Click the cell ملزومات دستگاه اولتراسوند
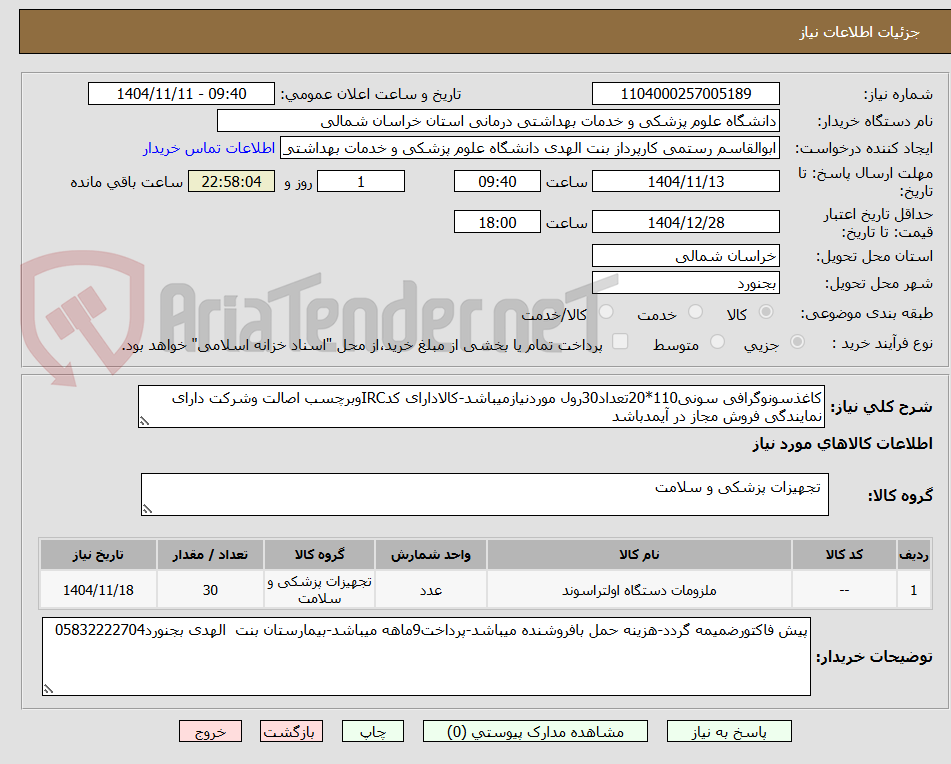The height and width of the screenshot is (764, 951). 639,590
